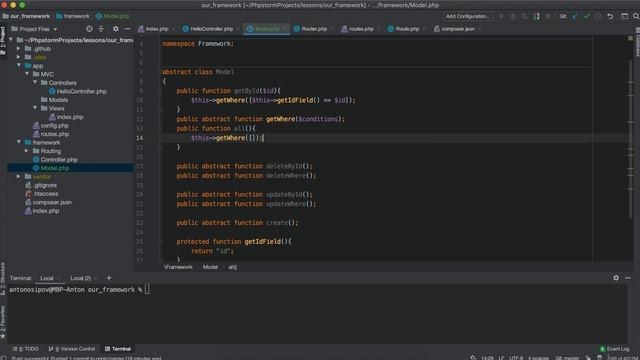Viewport: 640px width, 360px height.
Task: Collapse the Views folder
Action: click(x=35, y=108)
